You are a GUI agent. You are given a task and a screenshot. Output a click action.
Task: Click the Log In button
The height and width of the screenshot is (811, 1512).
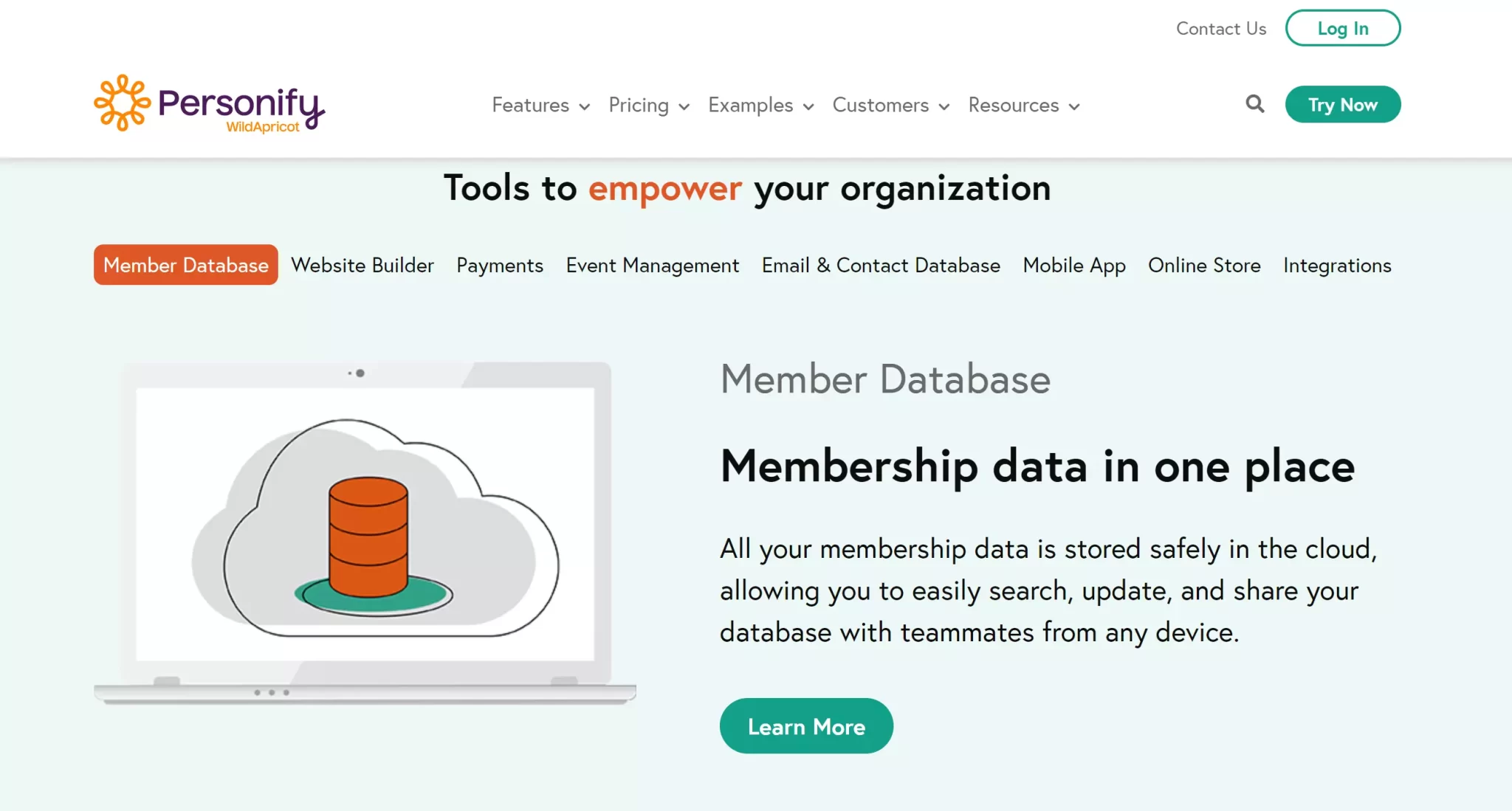click(1343, 28)
